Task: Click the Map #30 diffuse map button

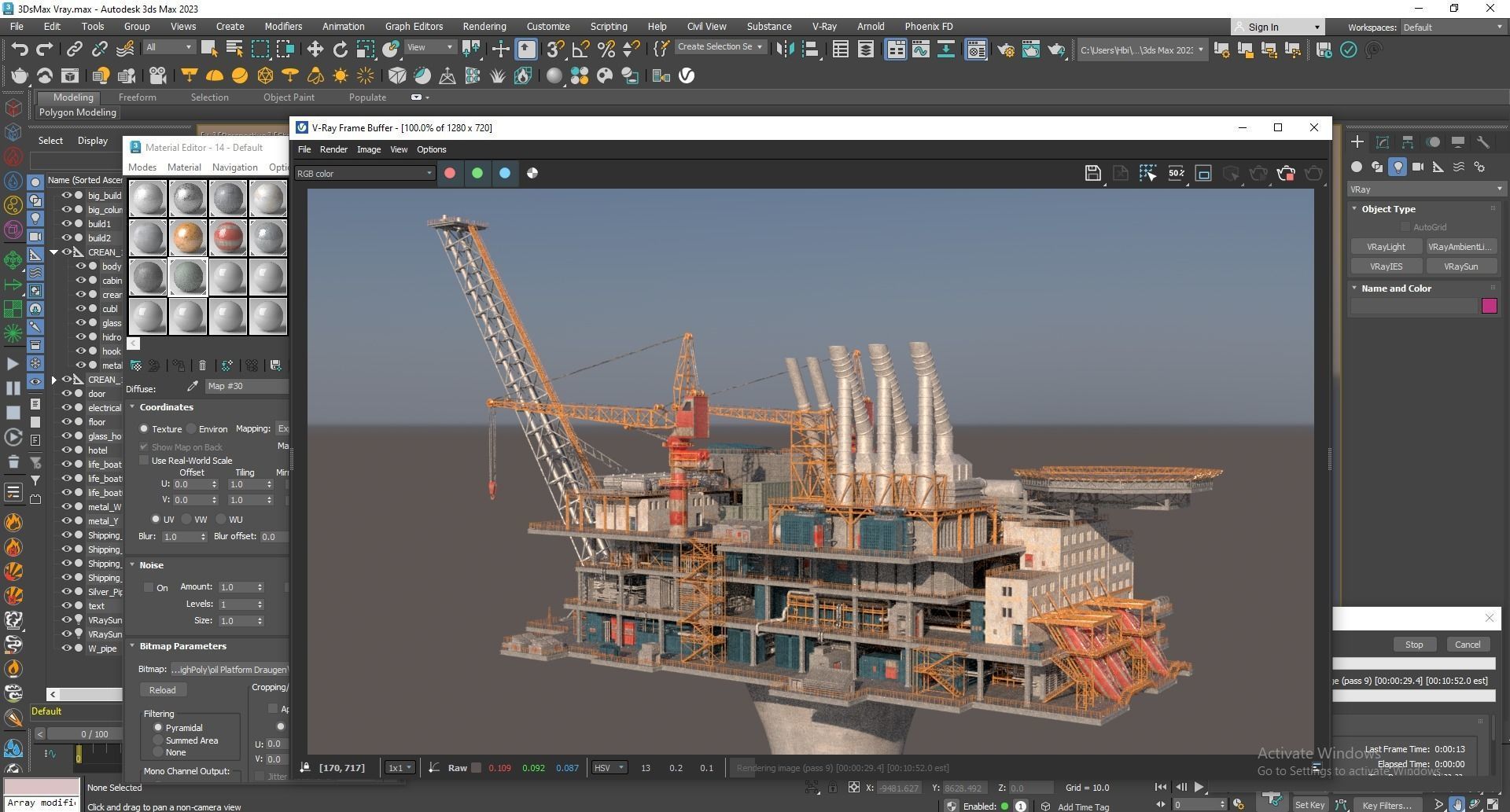Action: pyautogui.click(x=247, y=386)
